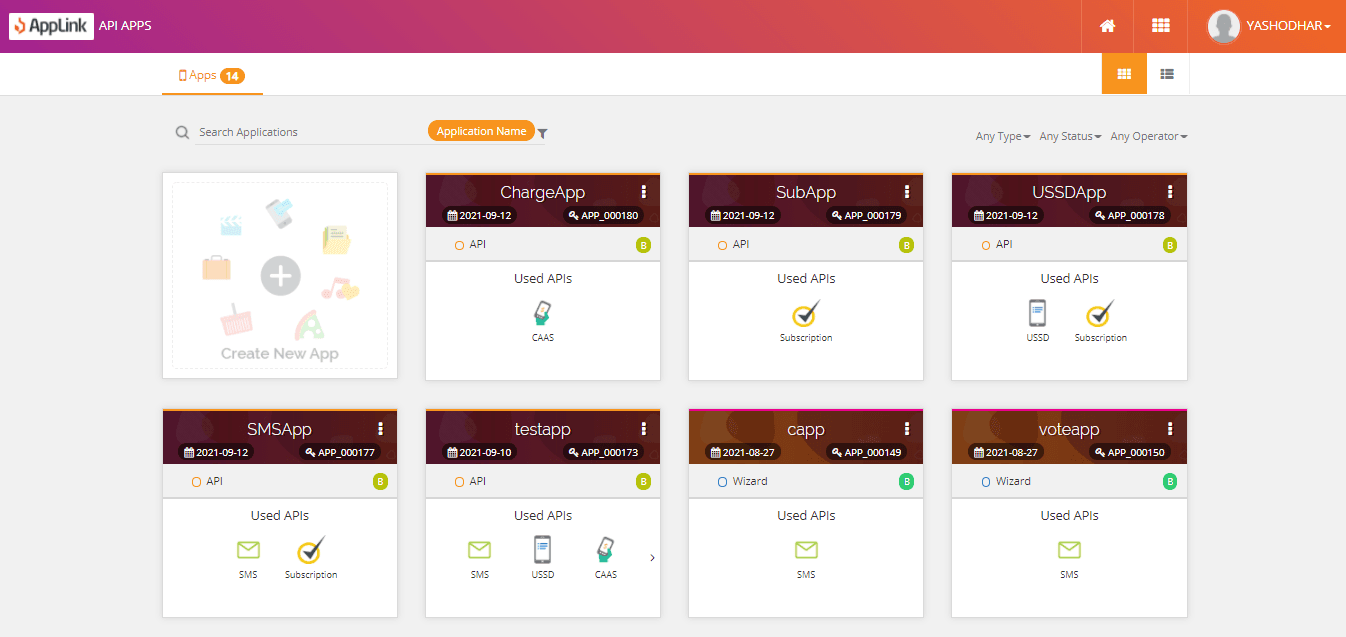Click the search magnifier icon
This screenshot has height=637, width=1346.
pos(182,132)
